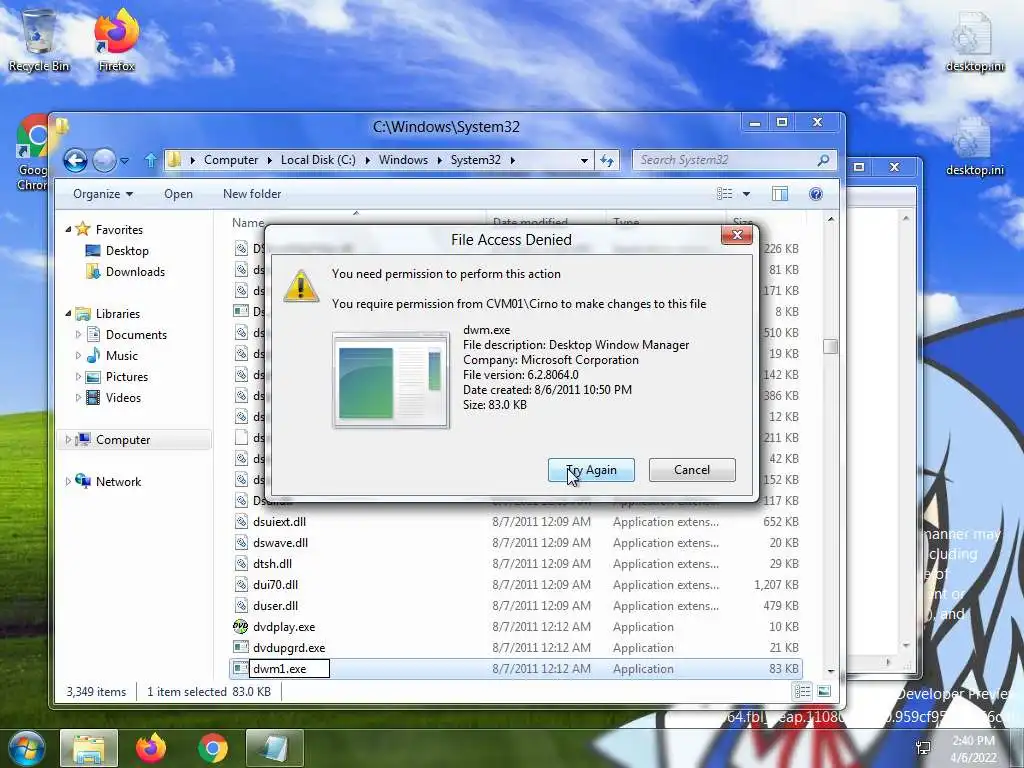The image size is (1024, 768).
Task: Open Firefox from the taskbar
Action: coord(151,748)
